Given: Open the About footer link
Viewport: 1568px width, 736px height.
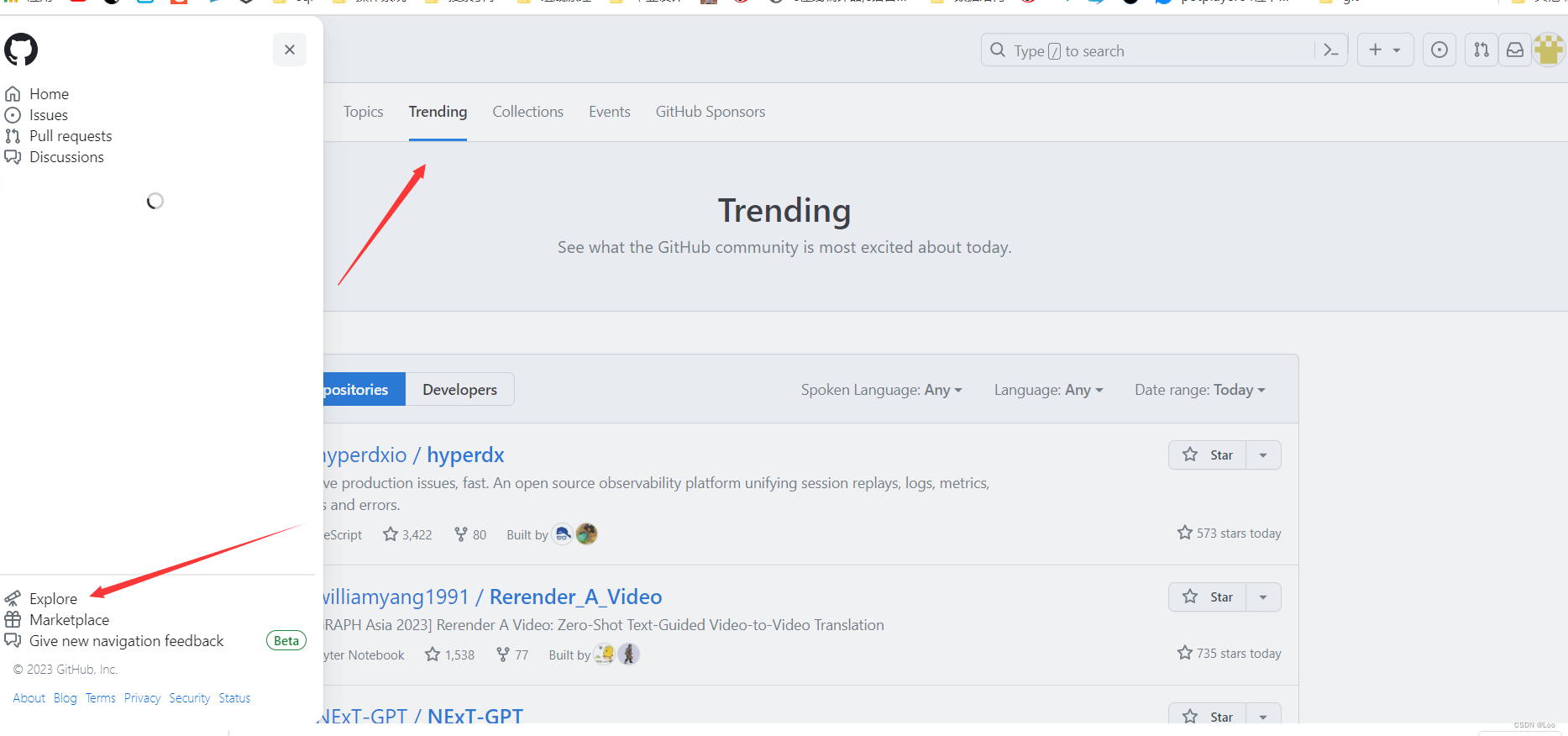Looking at the screenshot, I should (29, 698).
